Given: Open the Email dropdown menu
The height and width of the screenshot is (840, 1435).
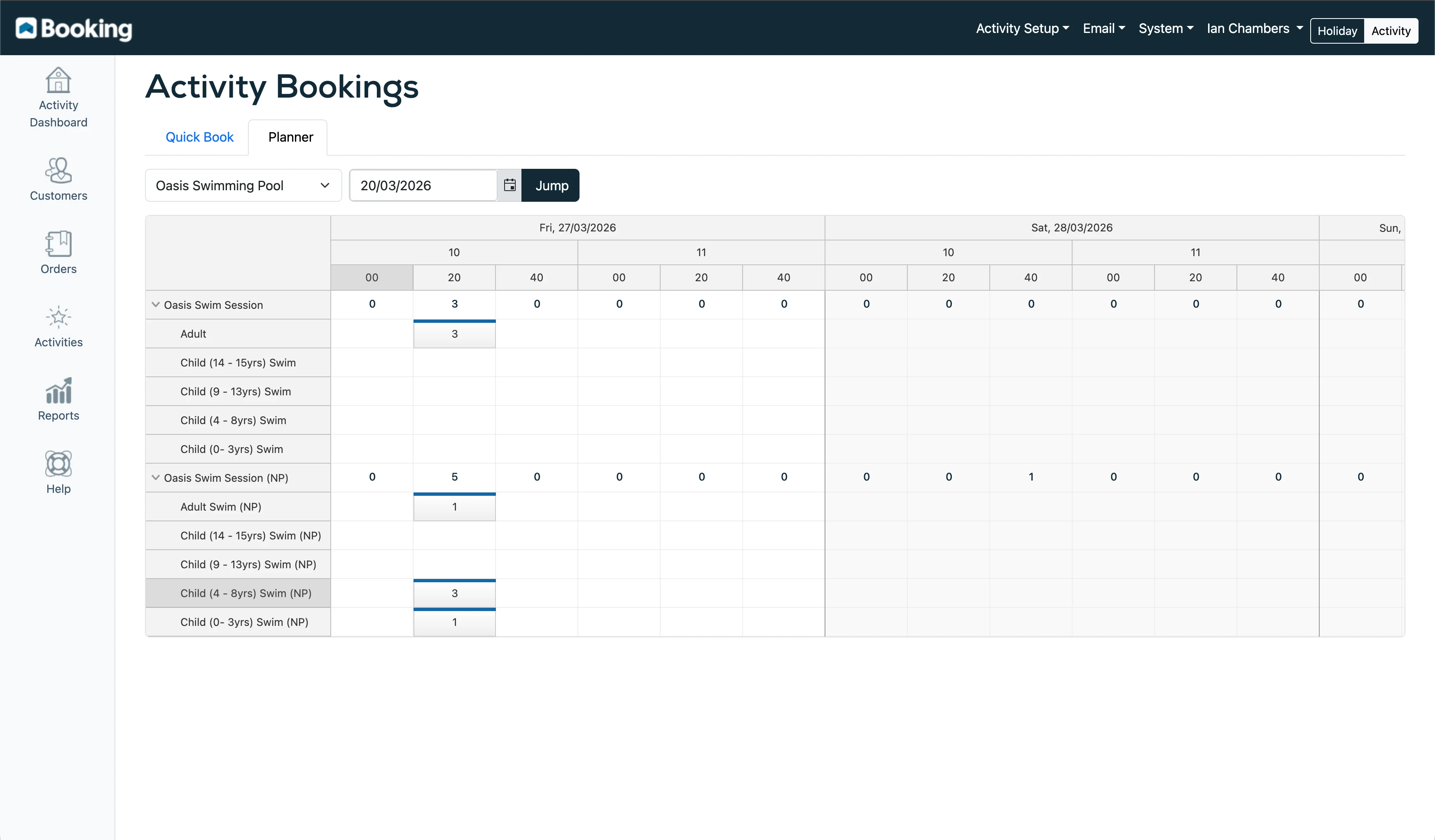Looking at the screenshot, I should pos(1103,28).
